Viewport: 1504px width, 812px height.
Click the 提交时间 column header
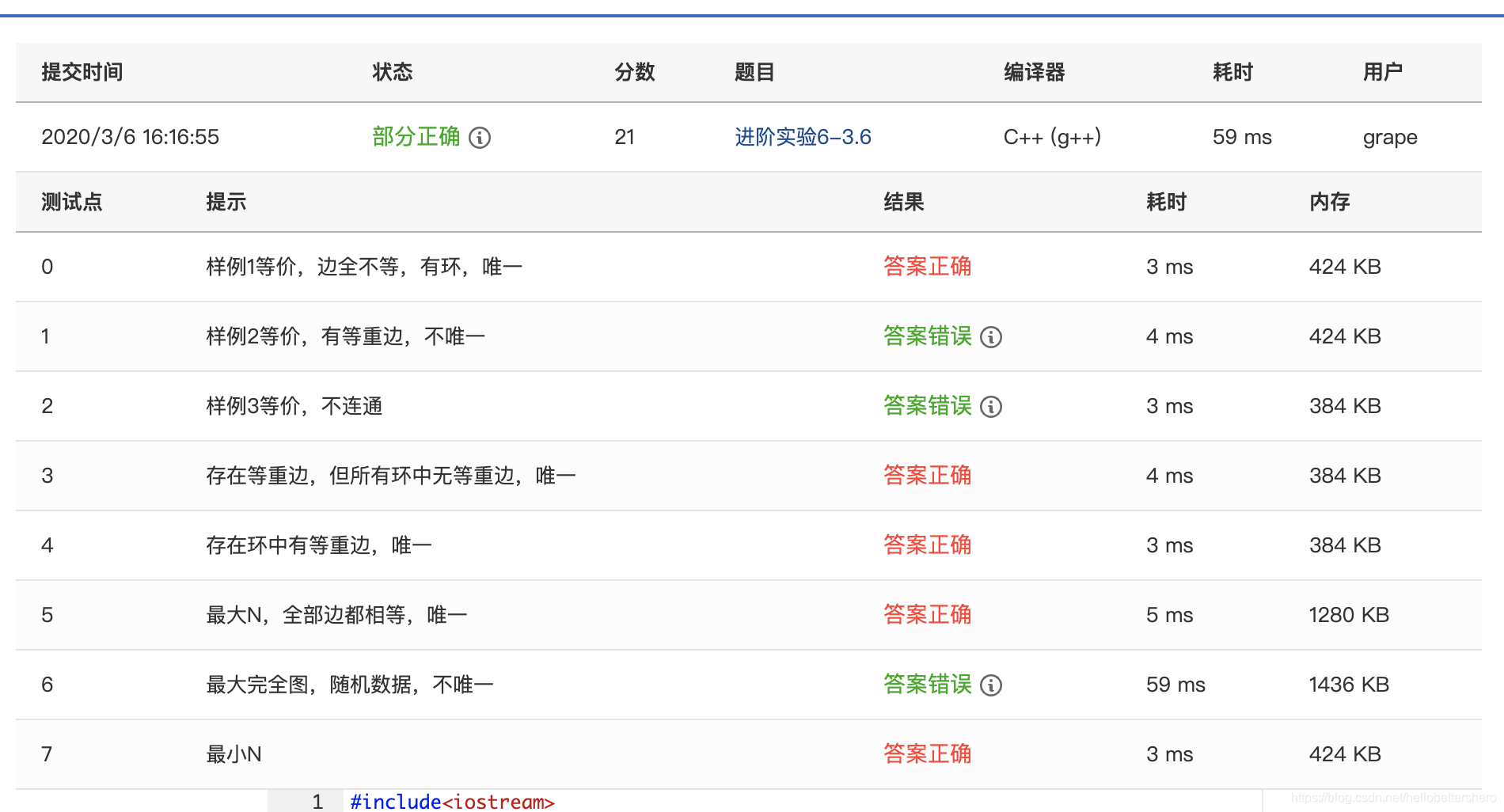(82, 72)
